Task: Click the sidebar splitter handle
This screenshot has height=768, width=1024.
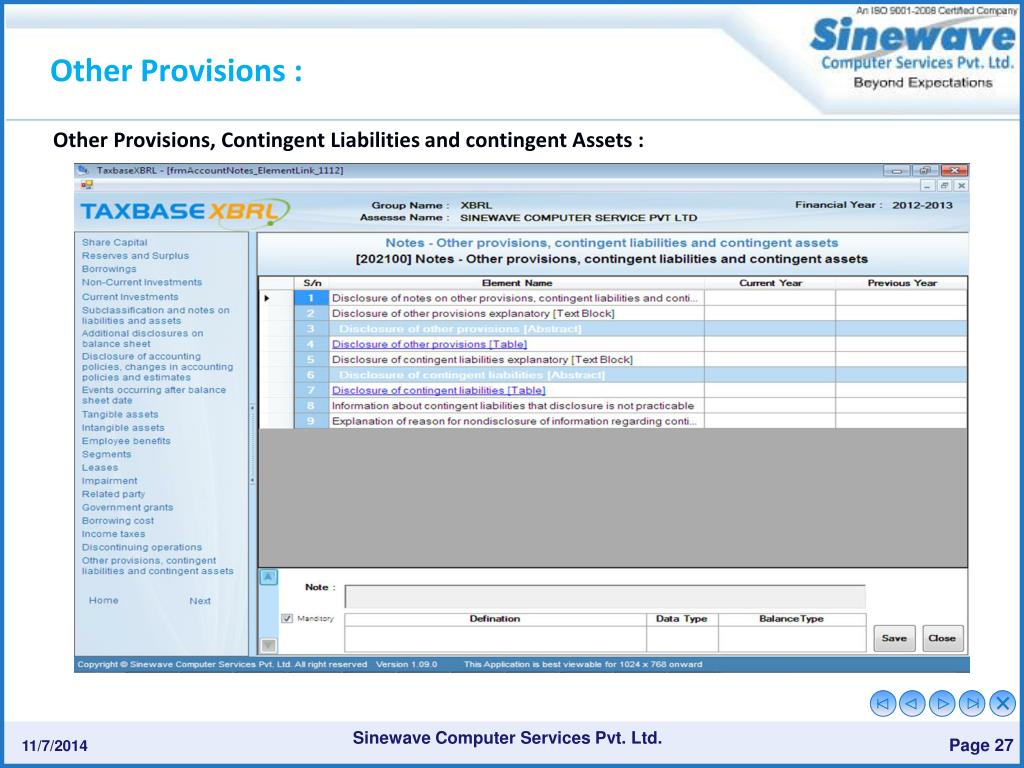Action: pyautogui.click(x=252, y=444)
